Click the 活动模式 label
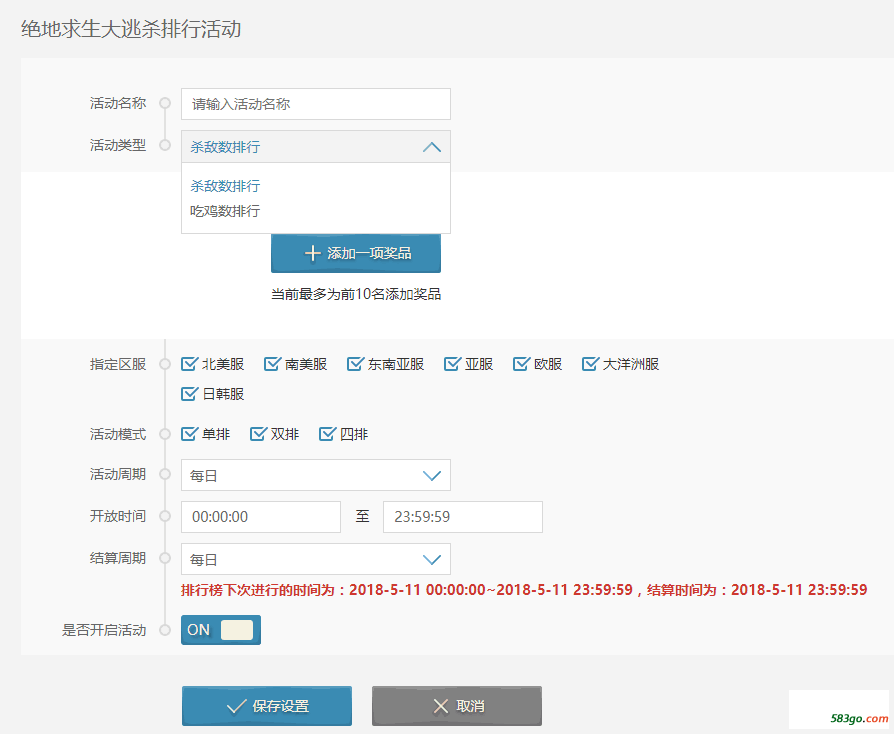894x734 pixels. [118, 434]
